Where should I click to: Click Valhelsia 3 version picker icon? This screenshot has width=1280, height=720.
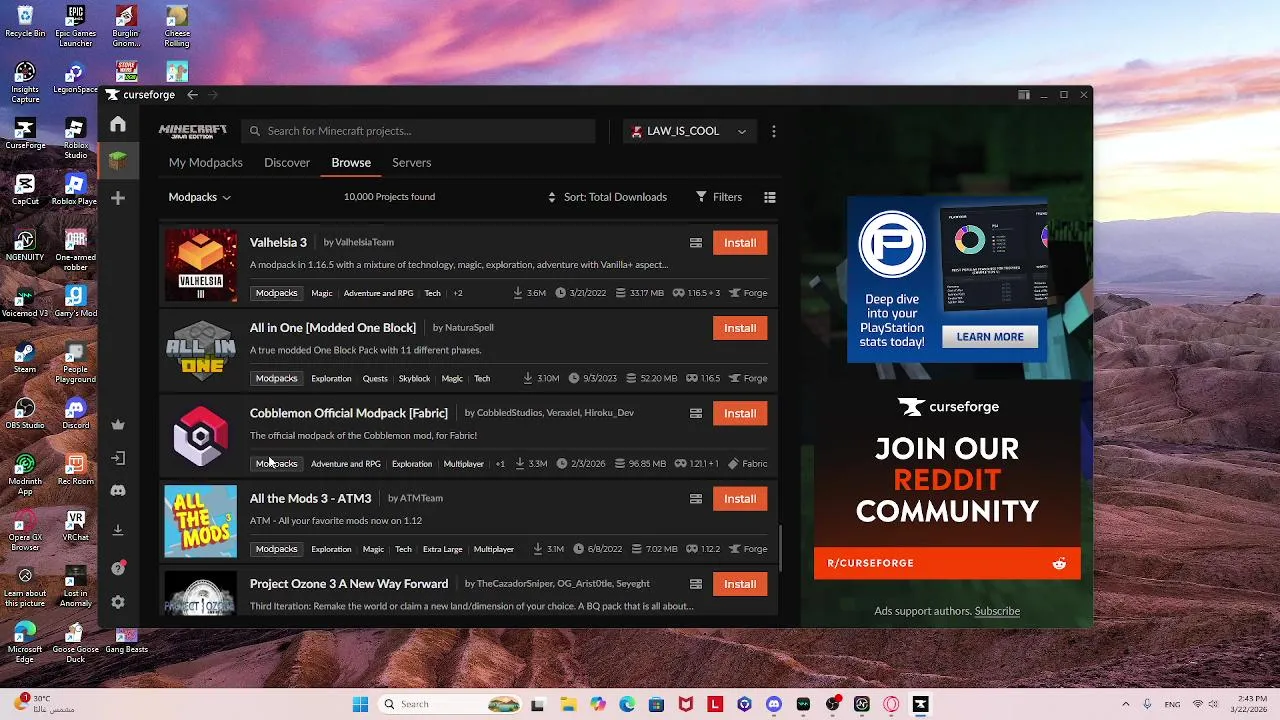[x=696, y=243]
